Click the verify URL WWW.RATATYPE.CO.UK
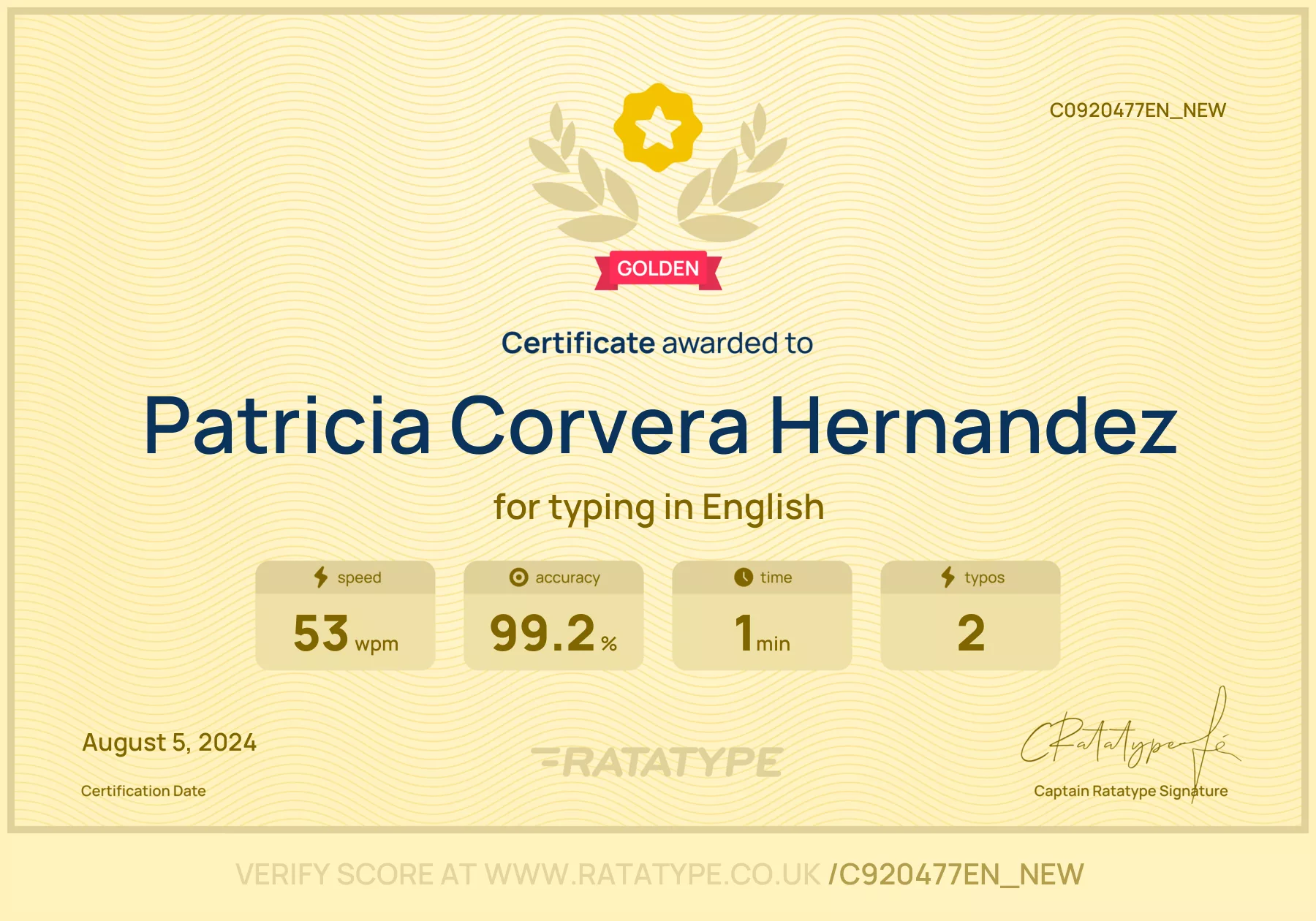The width and height of the screenshot is (1316, 921). (652, 875)
